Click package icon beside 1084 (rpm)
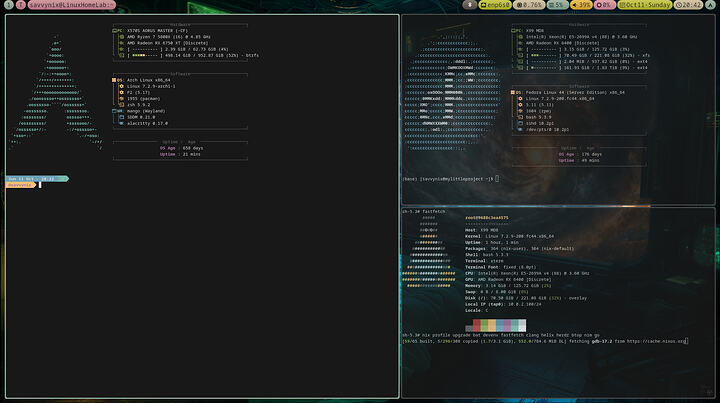This screenshot has height=403, width=720. pos(521,111)
